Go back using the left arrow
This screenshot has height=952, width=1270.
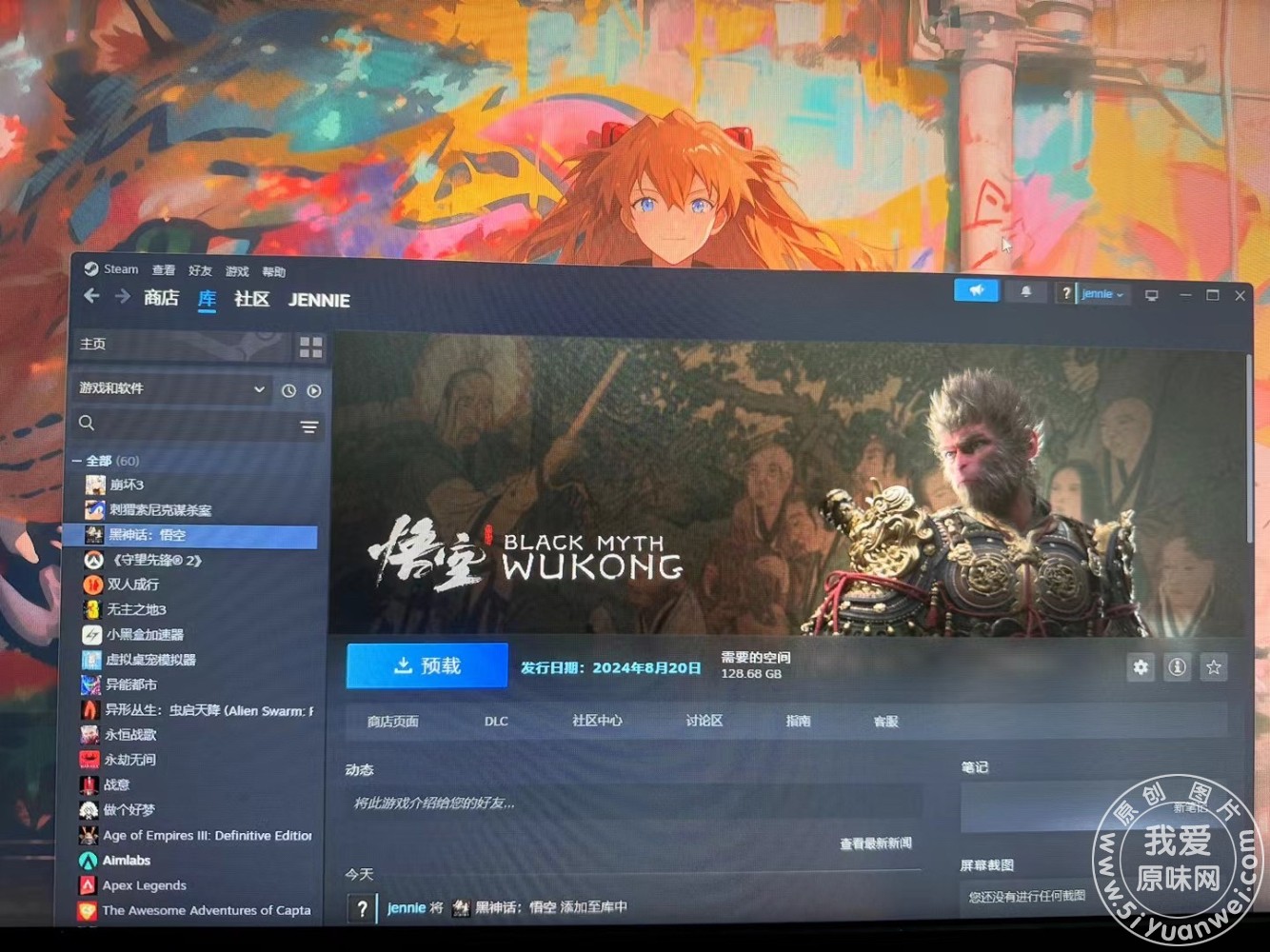[x=91, y=297]
